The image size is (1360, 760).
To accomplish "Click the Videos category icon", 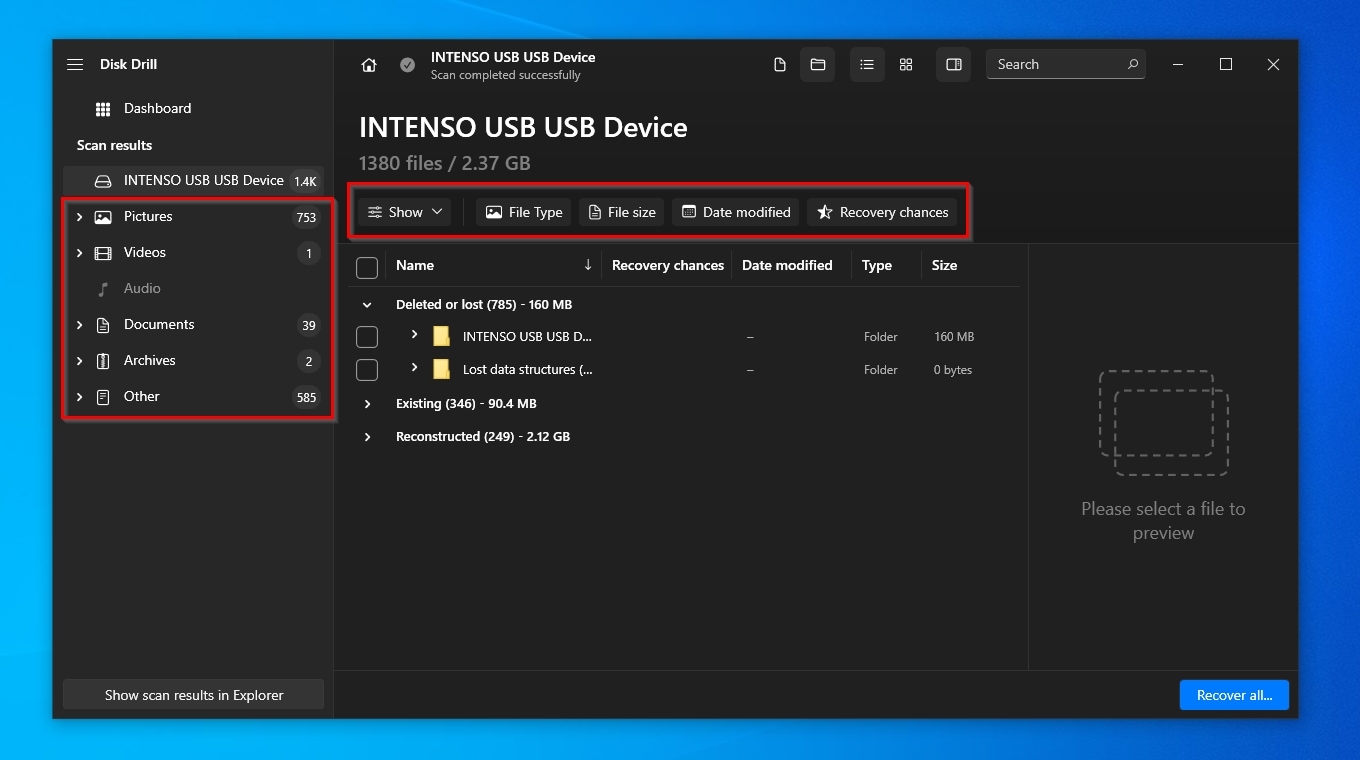I will 103,253.
